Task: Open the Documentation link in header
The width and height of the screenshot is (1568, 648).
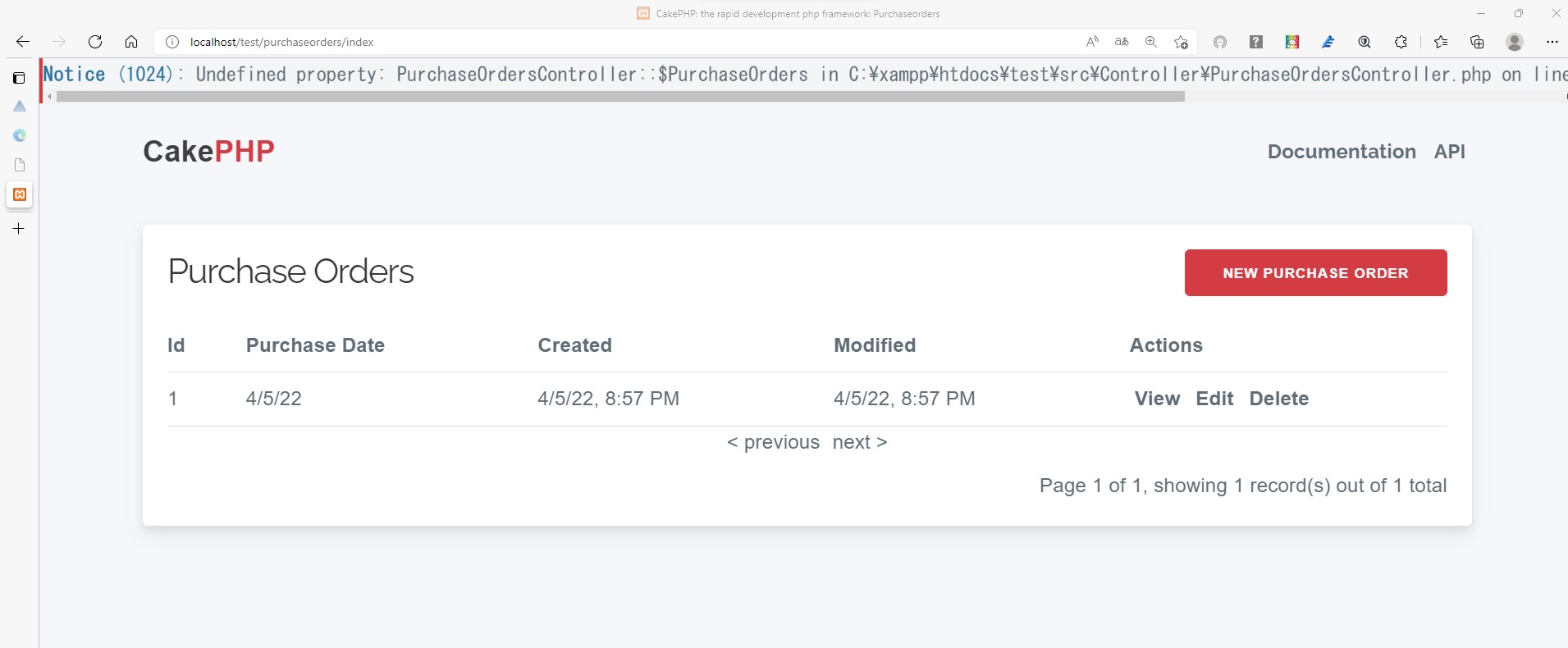Action: pyautogui.click(x=1342, y=152)
